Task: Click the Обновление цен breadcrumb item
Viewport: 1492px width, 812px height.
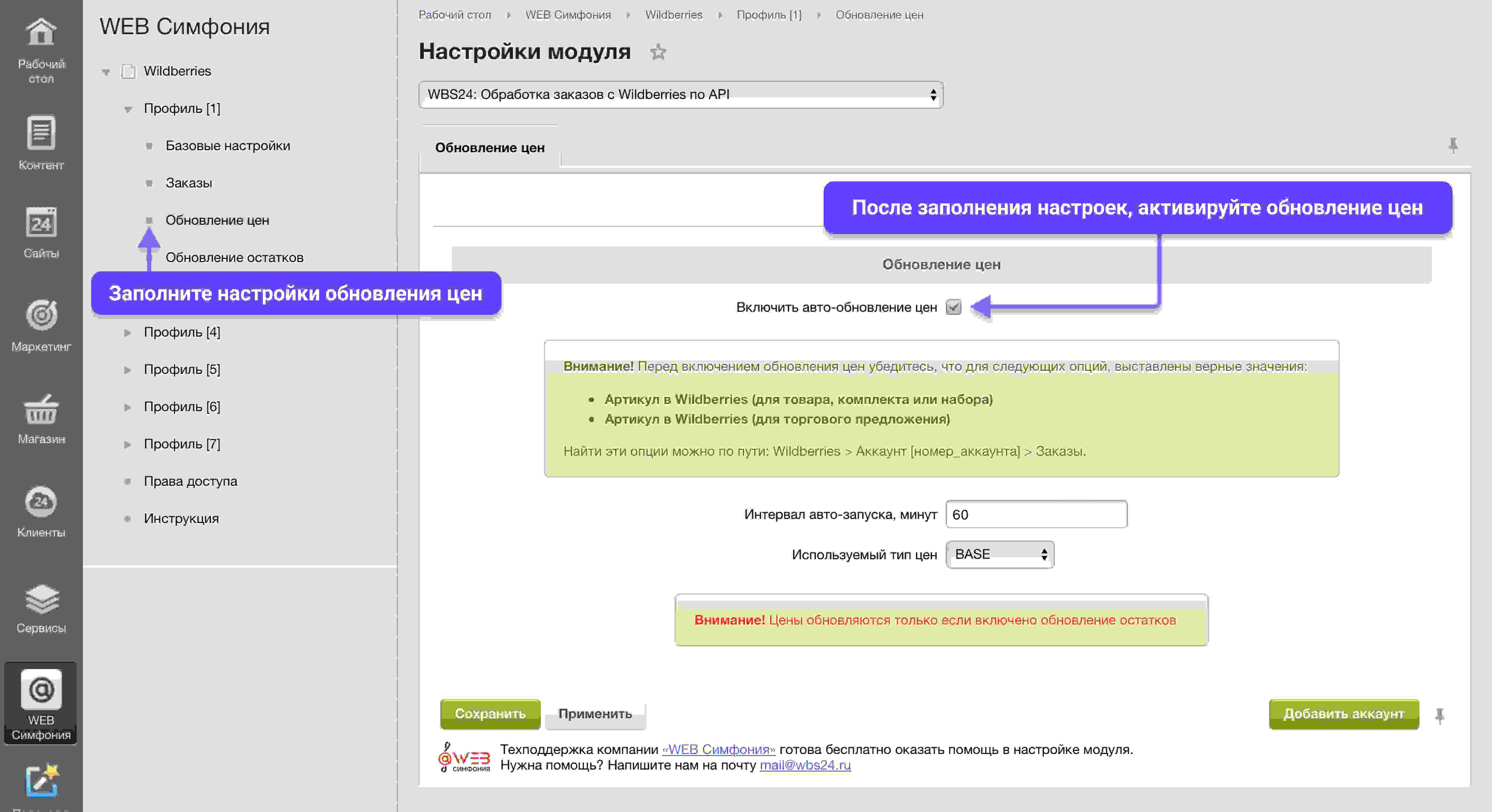Action: pyautogui.click(x=879, y=15)
